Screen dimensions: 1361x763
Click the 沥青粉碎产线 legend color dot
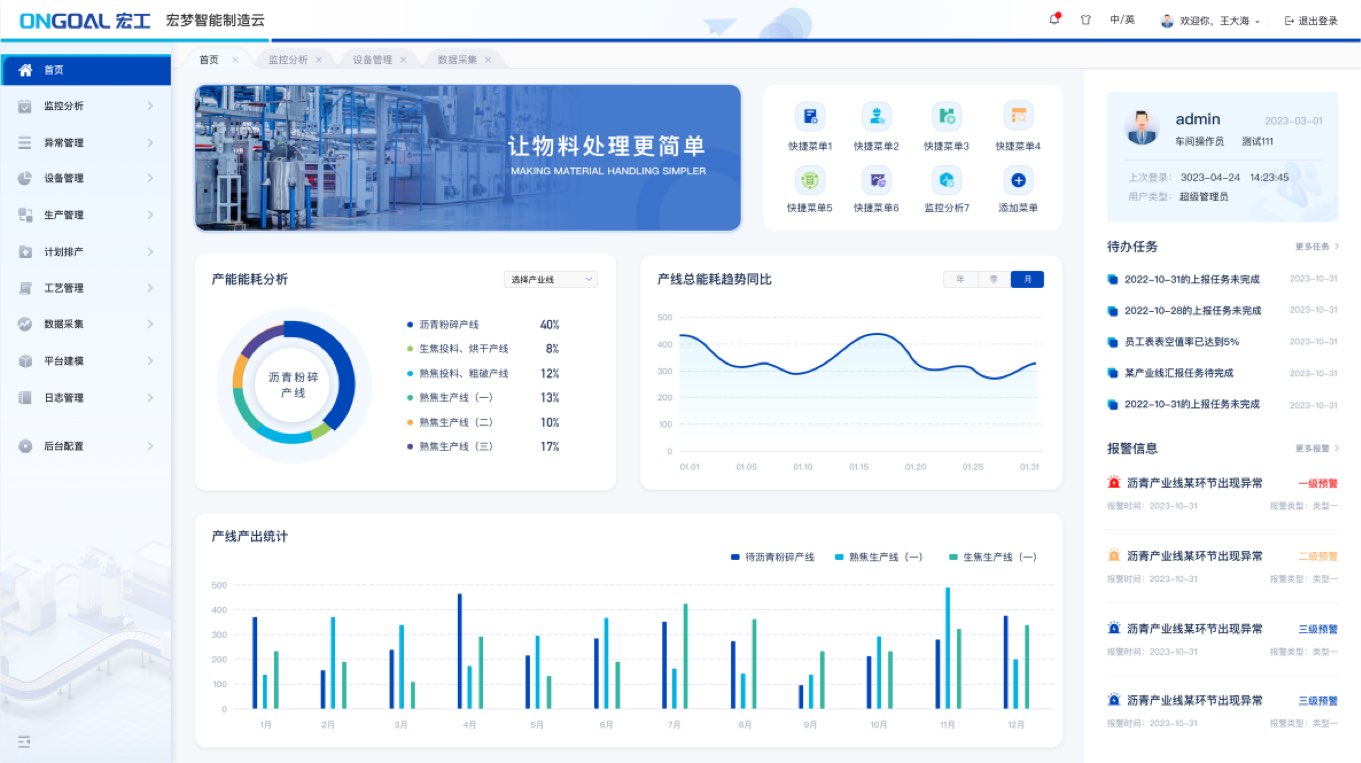tap(410, 325)
